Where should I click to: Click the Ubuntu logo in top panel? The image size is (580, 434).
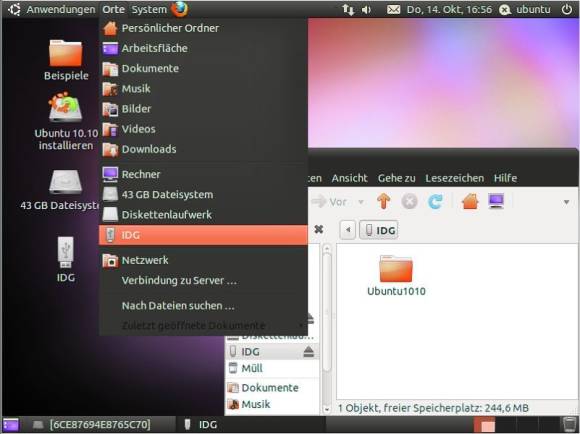click(x=14, y=10)
